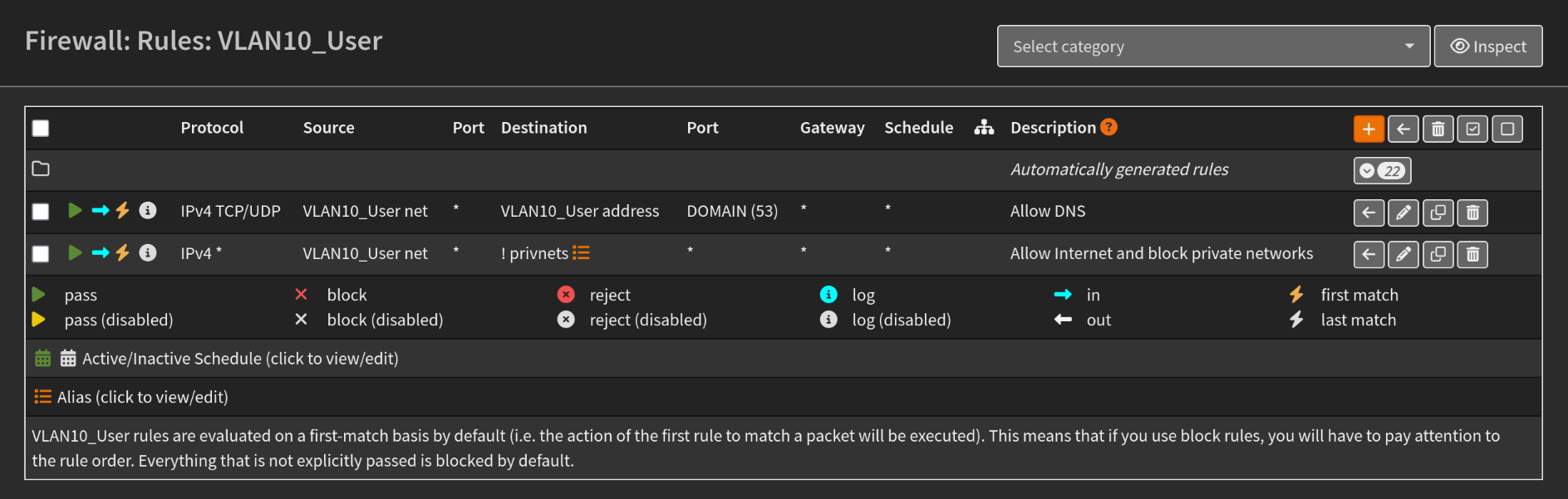The image size is (1568, 499).
Task: Check the Allow DNS rule checkbox
Action: pos(41,212)
